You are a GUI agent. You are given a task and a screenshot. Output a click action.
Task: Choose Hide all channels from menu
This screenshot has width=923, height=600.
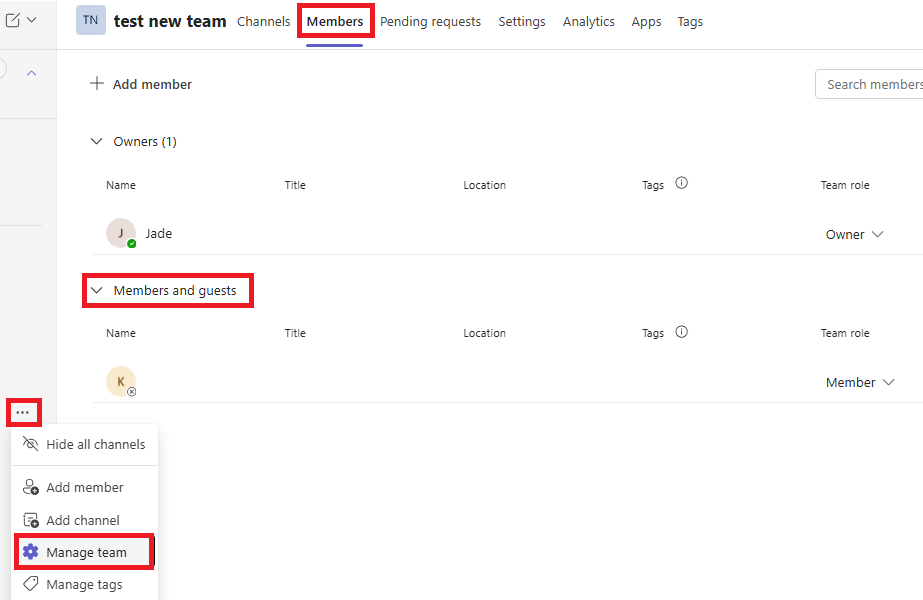[84, 445]
